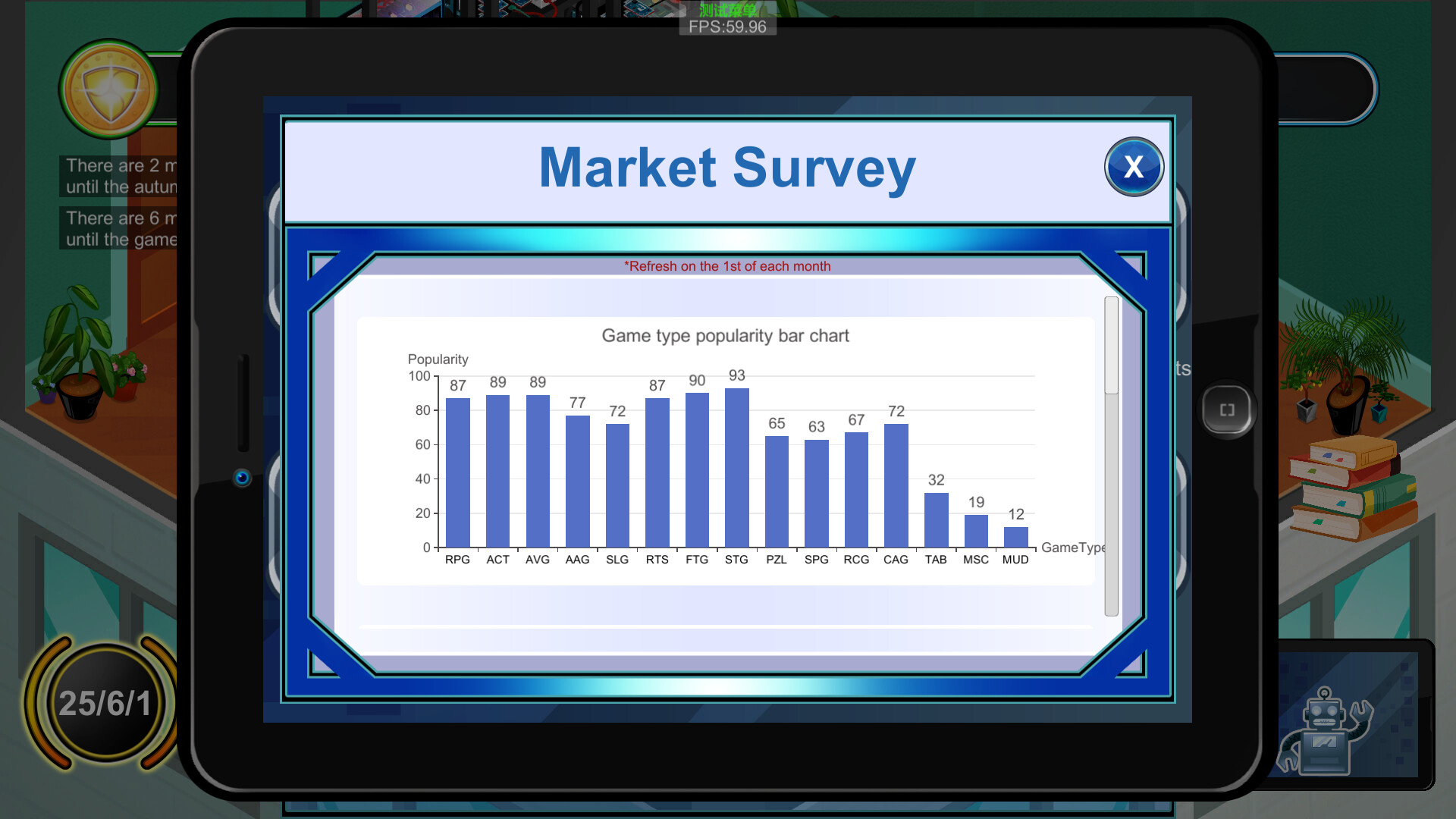1456x819 pixels.
Task: Click the gold shield badge icon
Action: (x=111, y=89)
